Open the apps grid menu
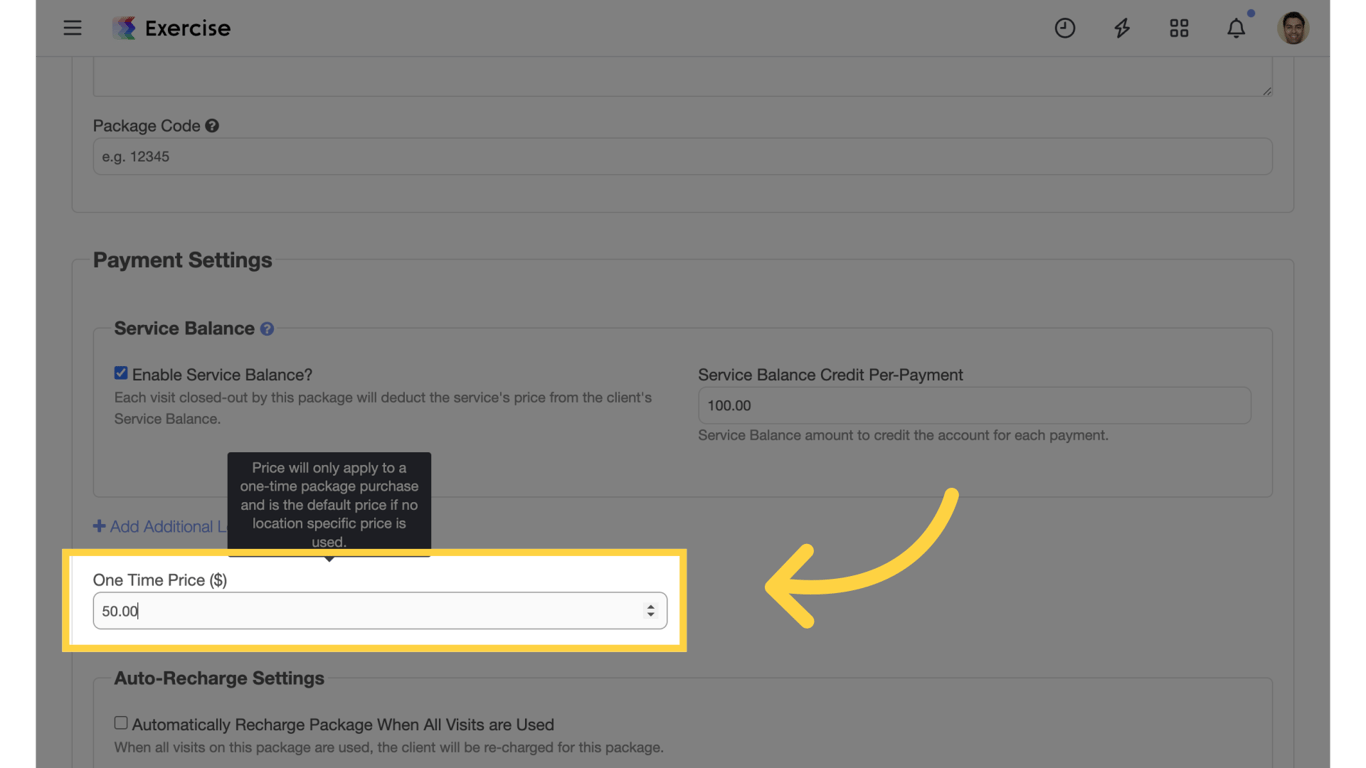Screen dimensions: 1366x768 tap(1178, 27)
